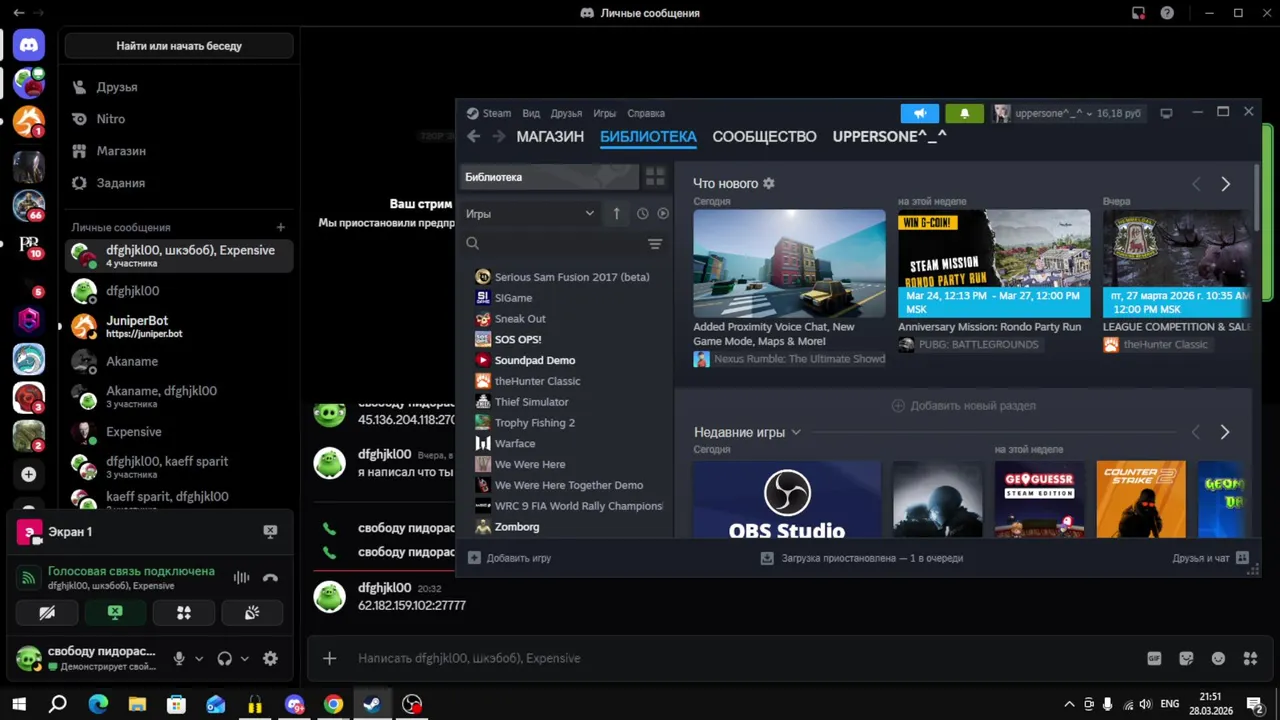The width and height of the screenshot is (1280, 720).
Task: Click Найти или начать беседу in Discord
Action: pos(179,46)
